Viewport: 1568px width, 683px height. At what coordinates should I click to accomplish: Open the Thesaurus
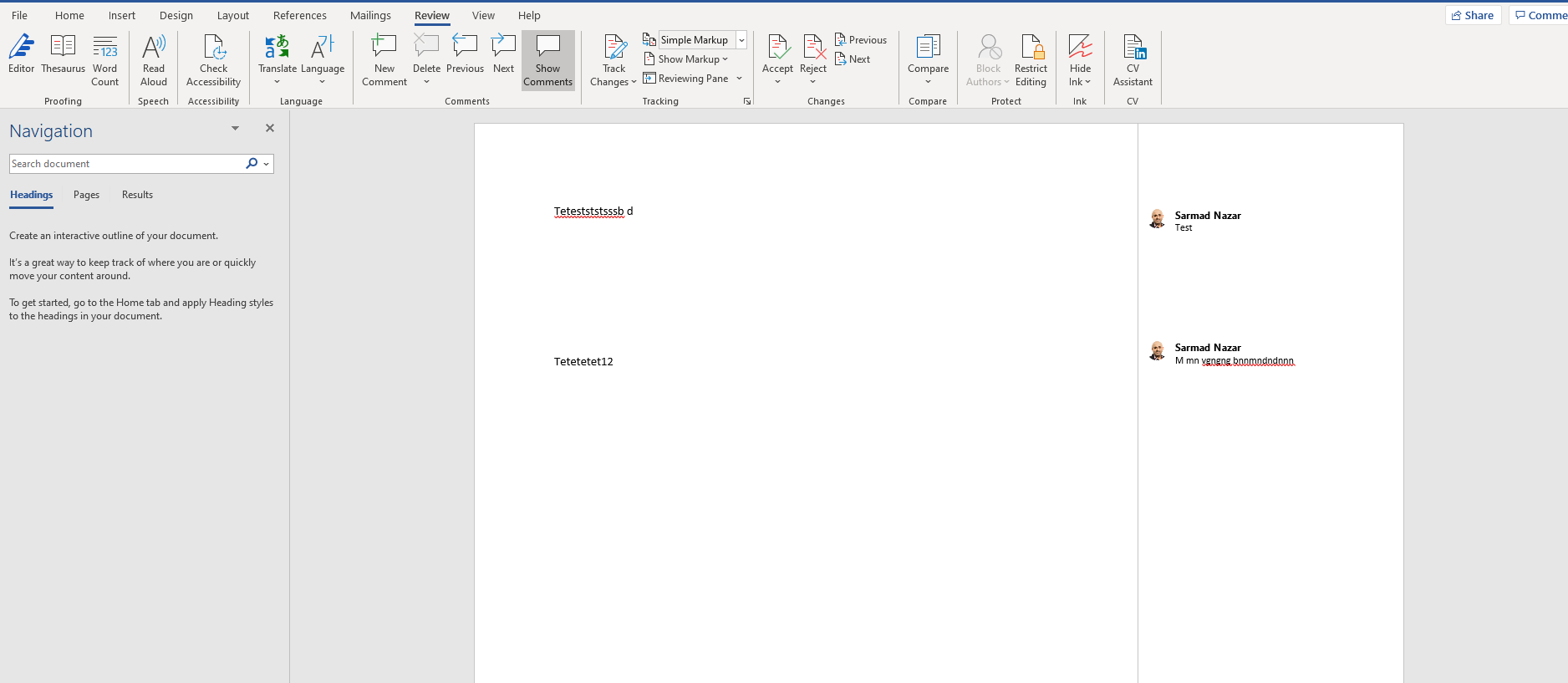pos(63,55)
